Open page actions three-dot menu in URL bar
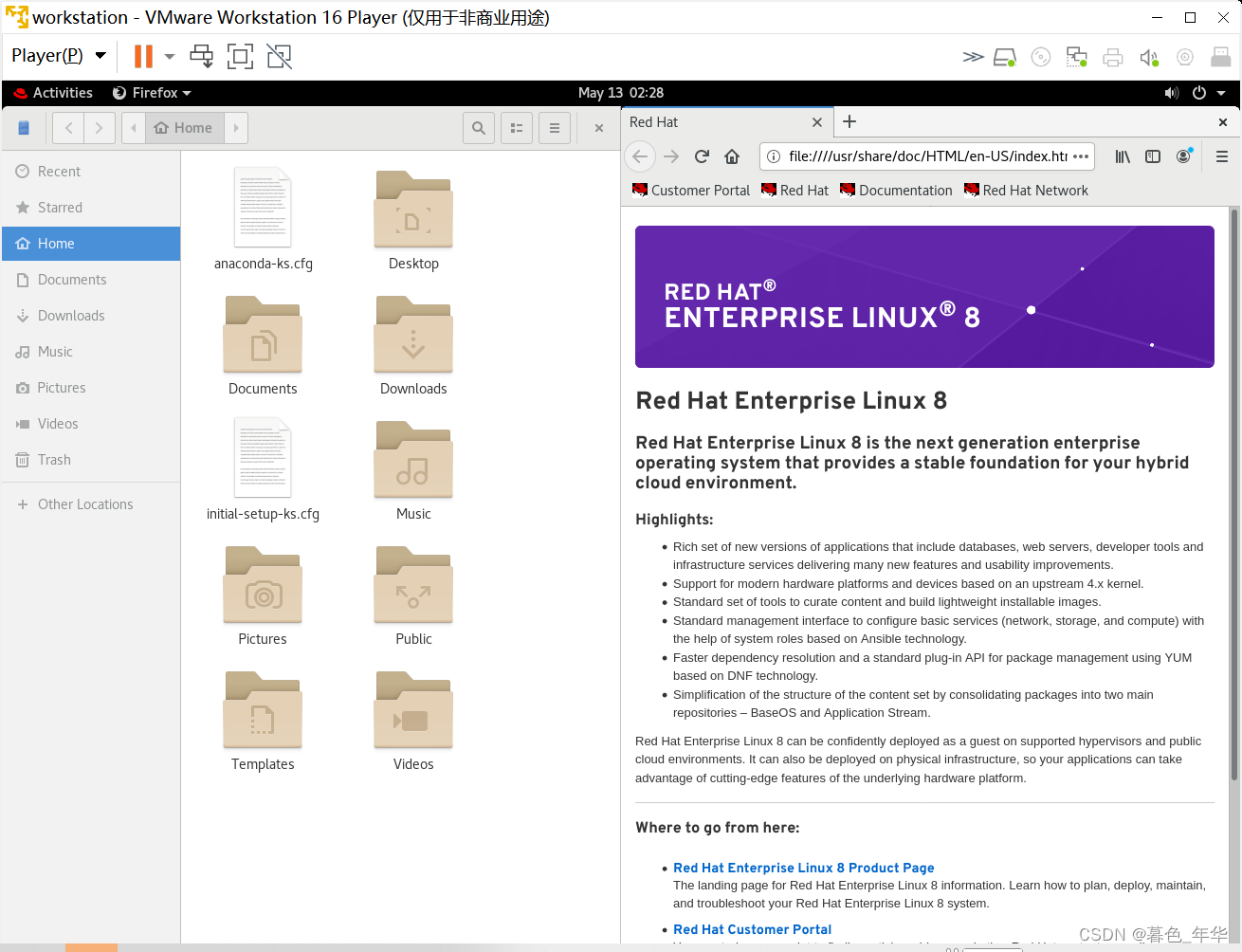This screenshot has height=952, width=1242. (x=1081, y=156)
